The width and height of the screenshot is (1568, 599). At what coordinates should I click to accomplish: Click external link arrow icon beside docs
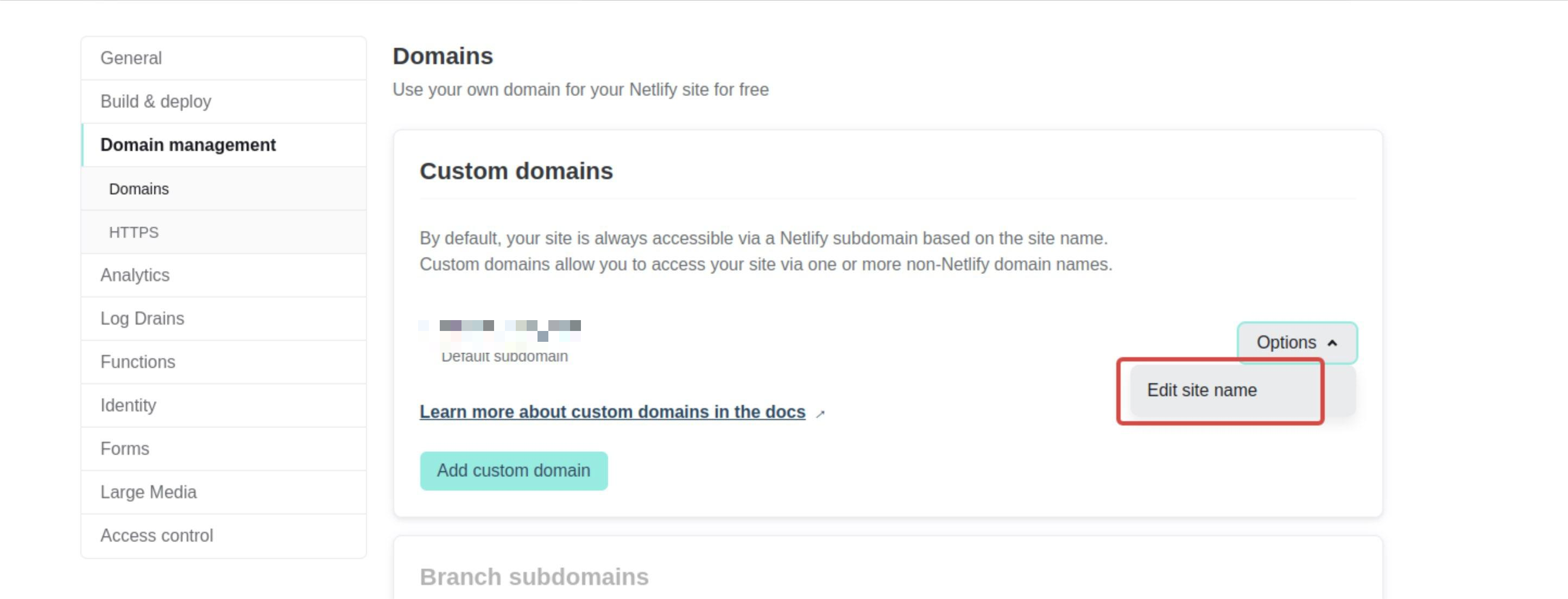pos(820,414)
